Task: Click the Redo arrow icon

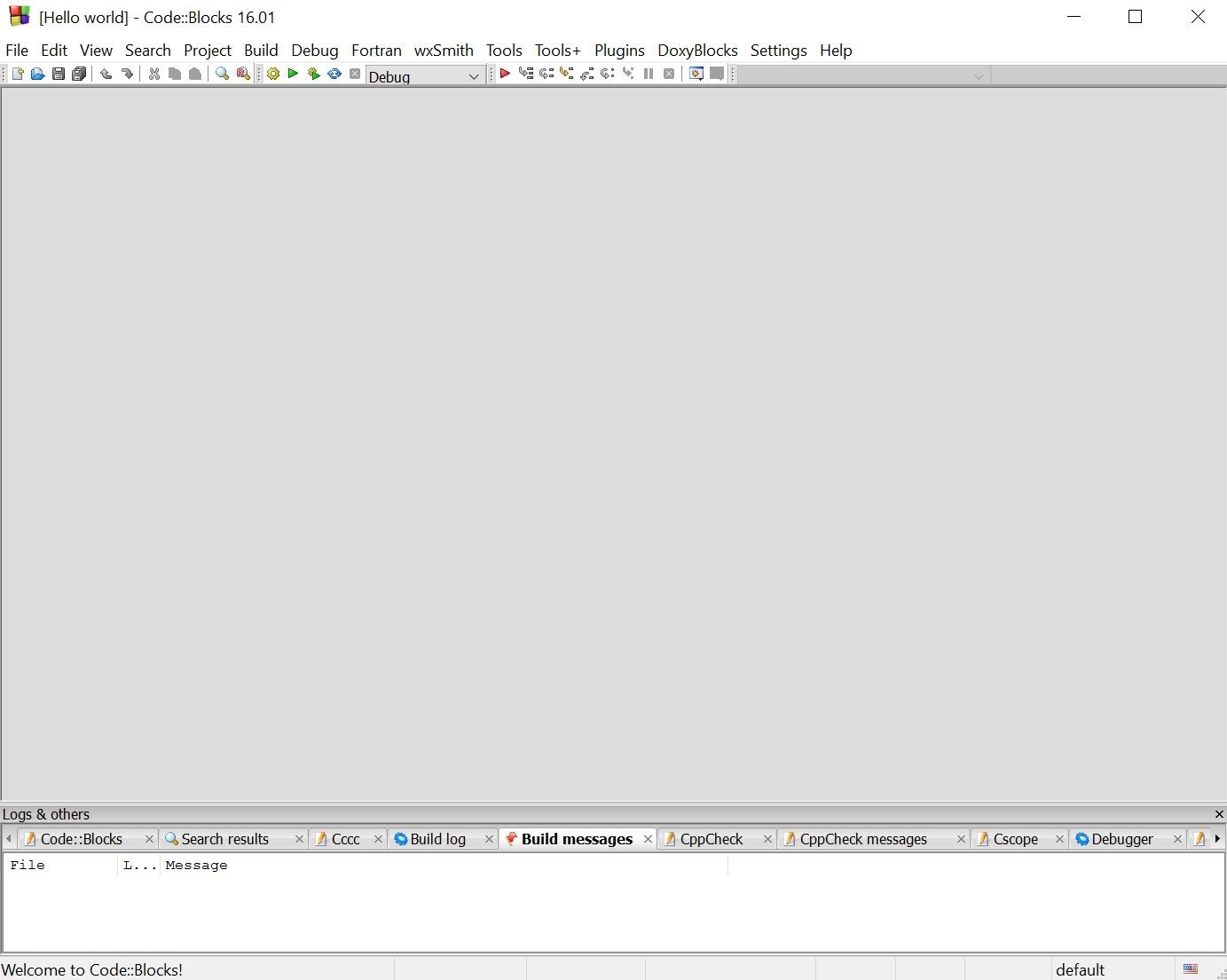Action: [x=127, y=74]
